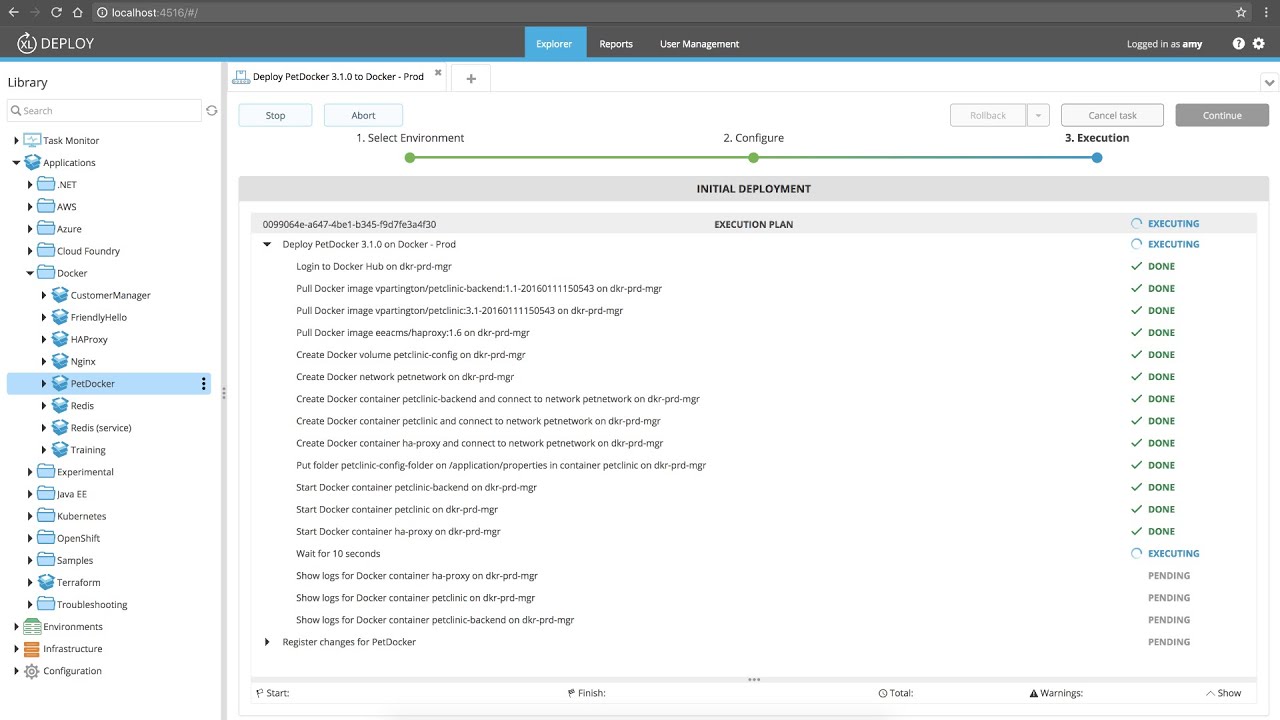Image resolution: width=1280 pixels, height=720 pixels.
Task: Expand the PetDocker application node
Action: (x=44, y=384)
